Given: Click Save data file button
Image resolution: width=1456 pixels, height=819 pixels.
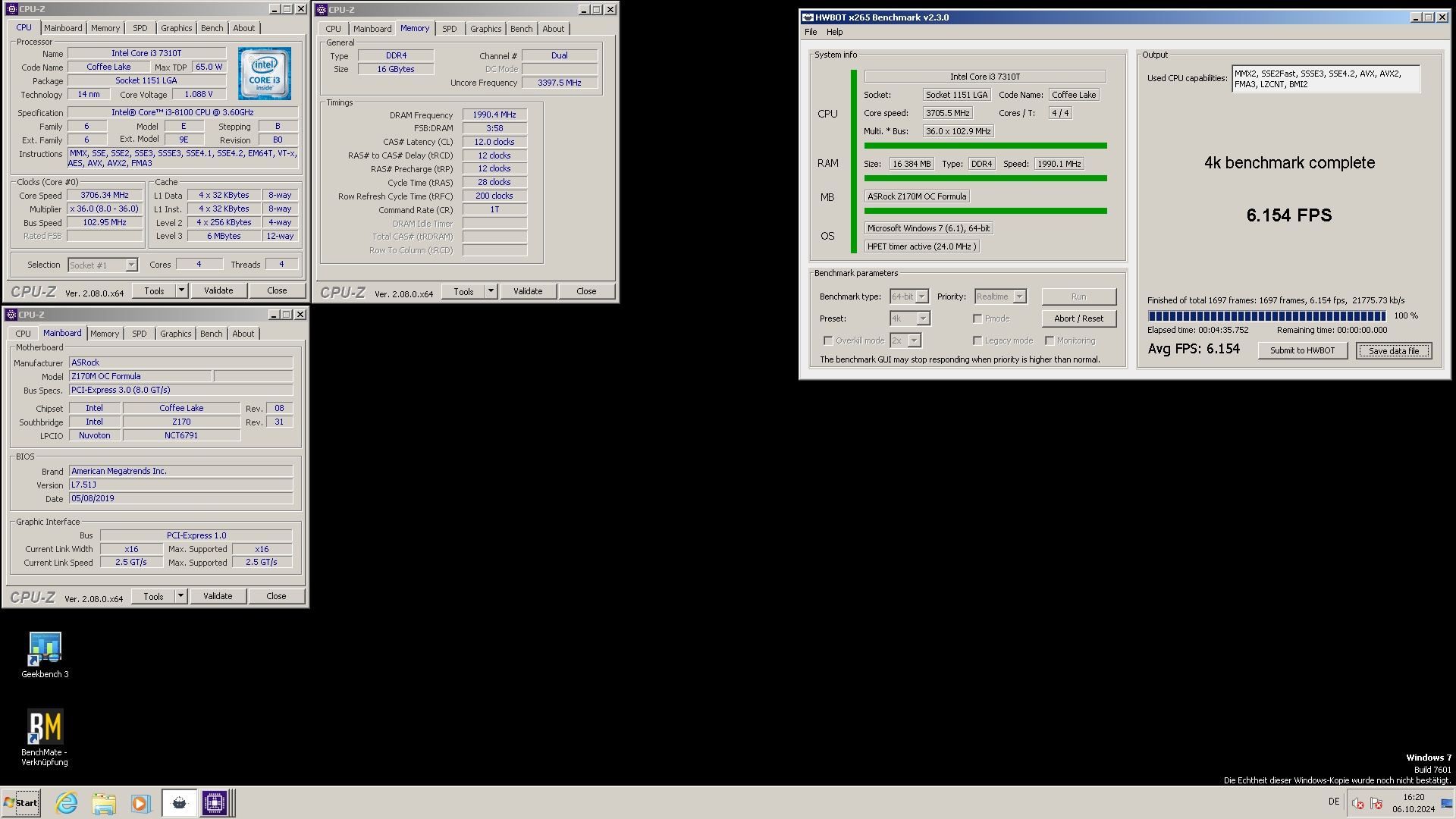Looking at the screenshot, I should coord(1394,350).
